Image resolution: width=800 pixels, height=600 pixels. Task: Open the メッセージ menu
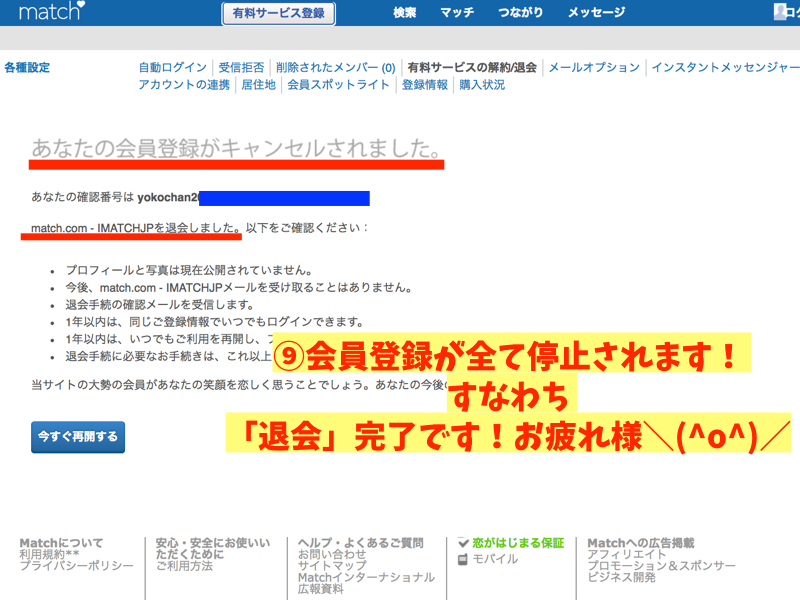[x=596, y=12]
